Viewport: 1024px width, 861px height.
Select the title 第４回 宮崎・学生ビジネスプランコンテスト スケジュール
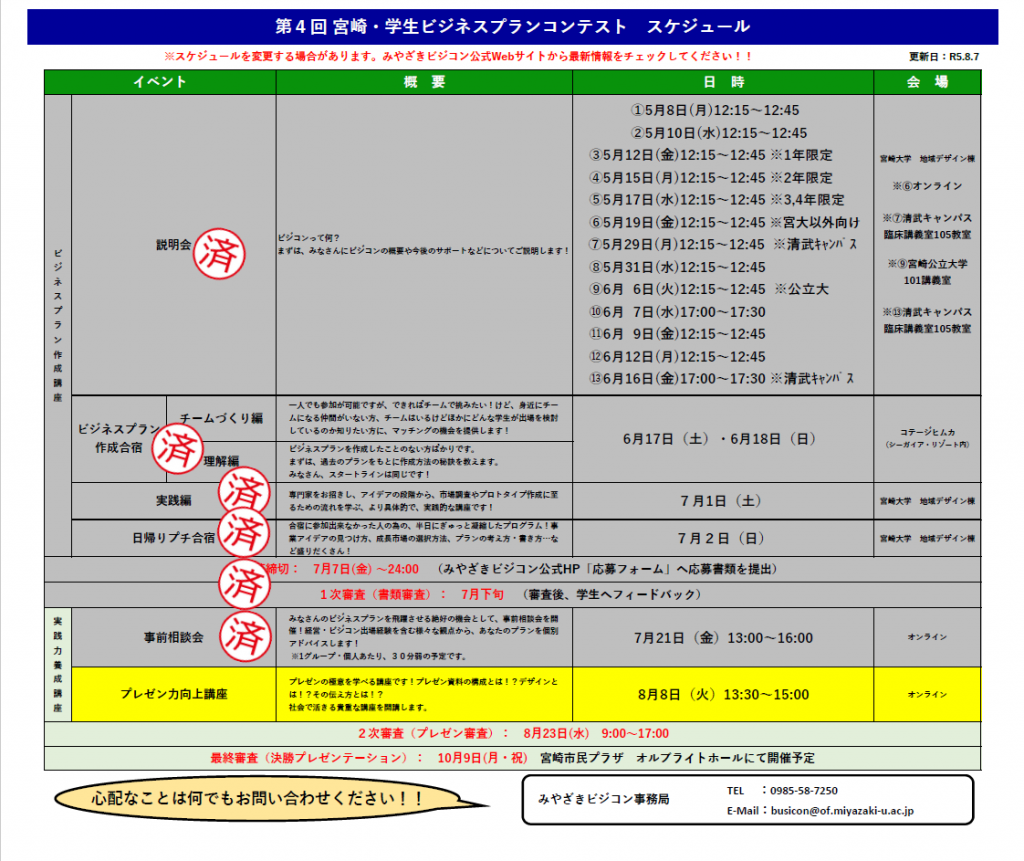coord(513,27)
